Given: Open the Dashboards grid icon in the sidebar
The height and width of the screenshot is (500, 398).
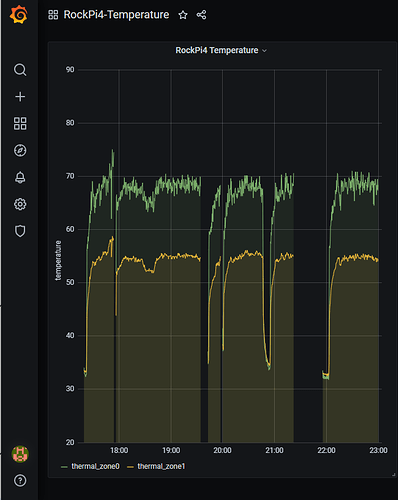Looking at the screenshot, I should [x=20, y=123].
